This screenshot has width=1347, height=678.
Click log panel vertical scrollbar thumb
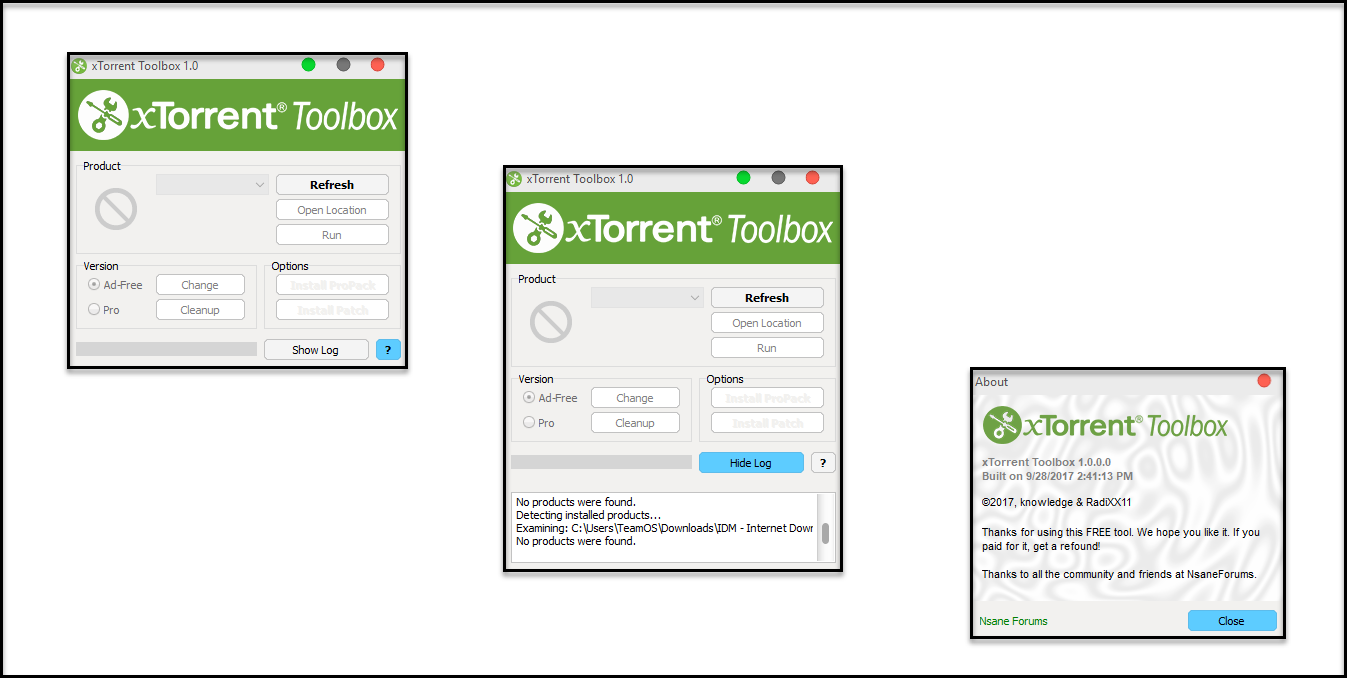pos(826,533)
